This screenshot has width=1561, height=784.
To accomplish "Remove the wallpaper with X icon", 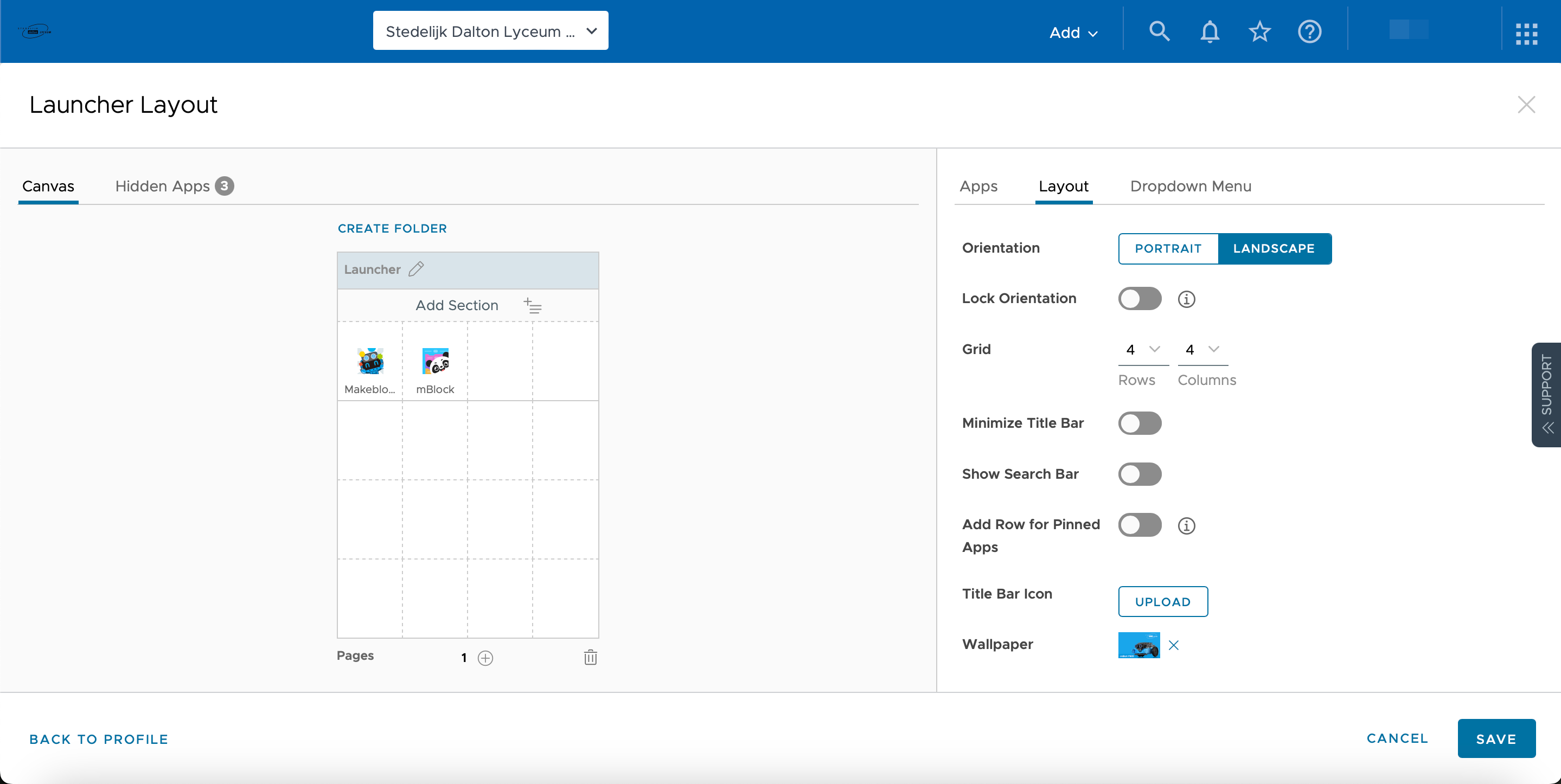I will click(1173, 645).
